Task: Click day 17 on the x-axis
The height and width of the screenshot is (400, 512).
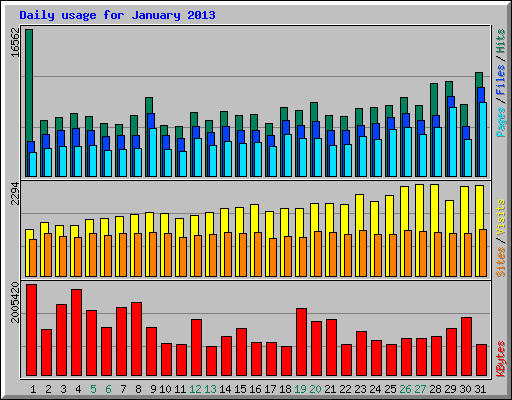Action: pos(270,389)
